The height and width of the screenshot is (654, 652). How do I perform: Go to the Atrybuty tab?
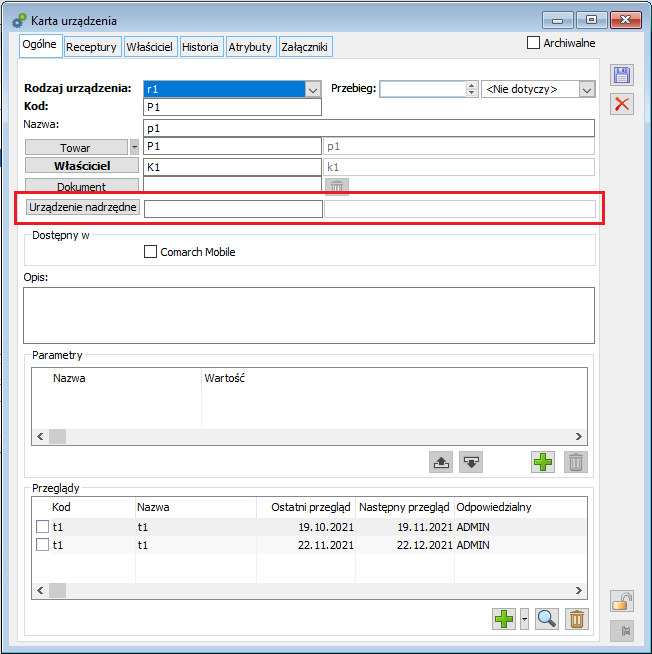(x=249, y=47)
